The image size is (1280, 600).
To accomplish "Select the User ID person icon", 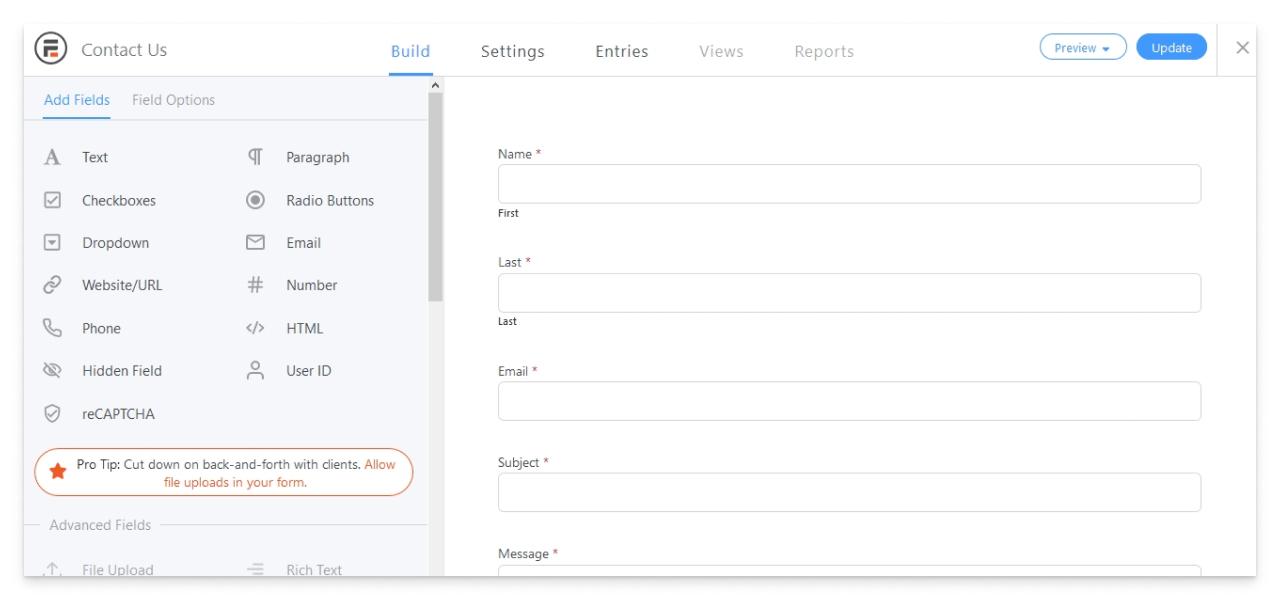I will (x=255, y=371).
